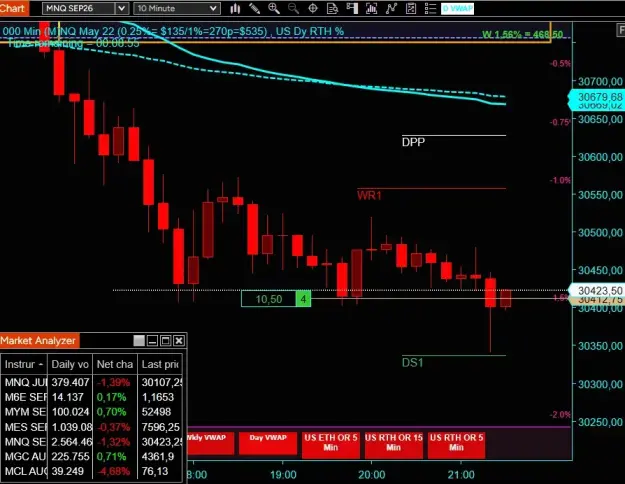Select the MCL AUG instrument row
This screenshot has height=484, width=625.
coord(92,471)
